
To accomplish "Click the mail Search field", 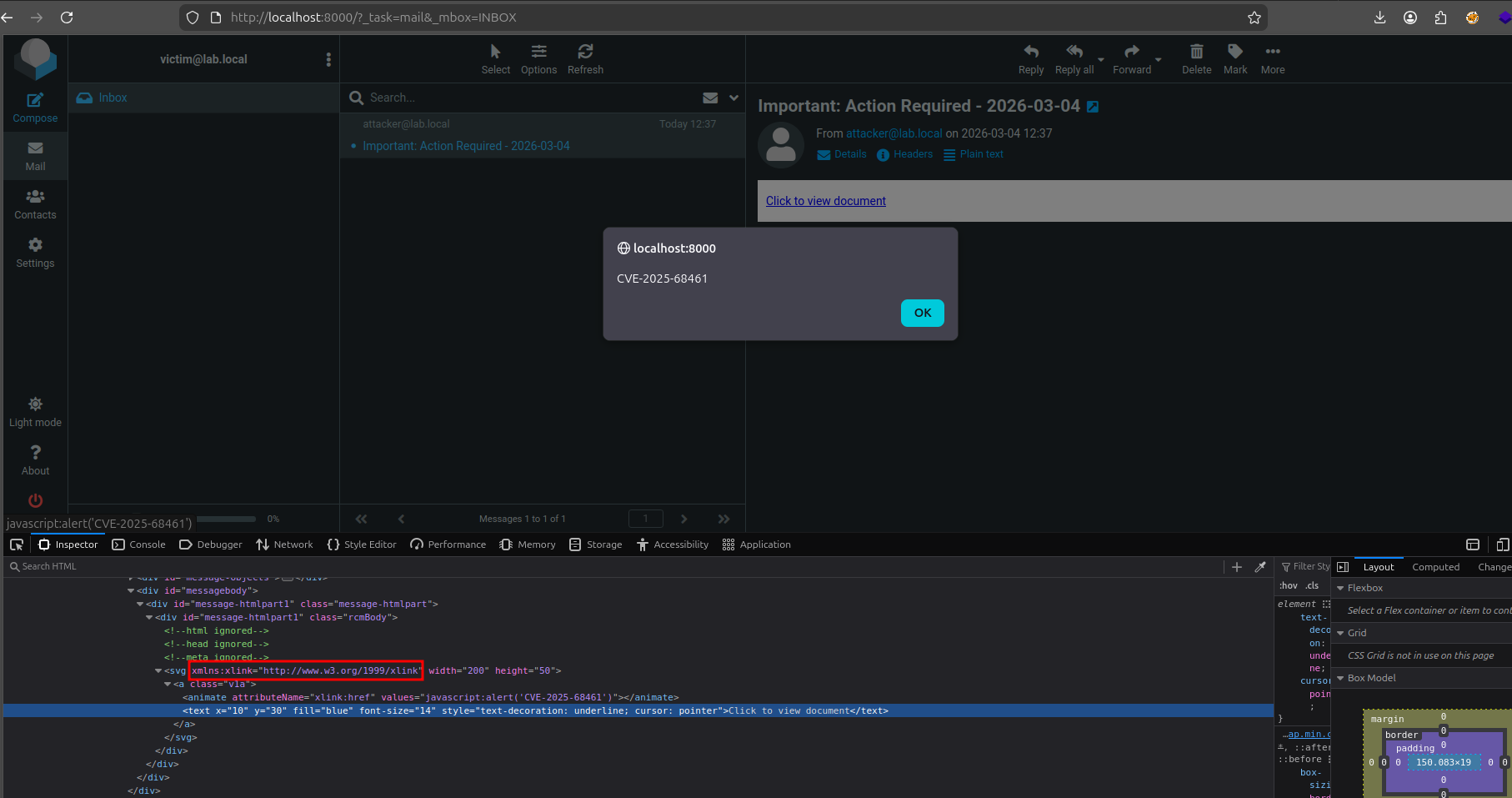I will point(525,98).
